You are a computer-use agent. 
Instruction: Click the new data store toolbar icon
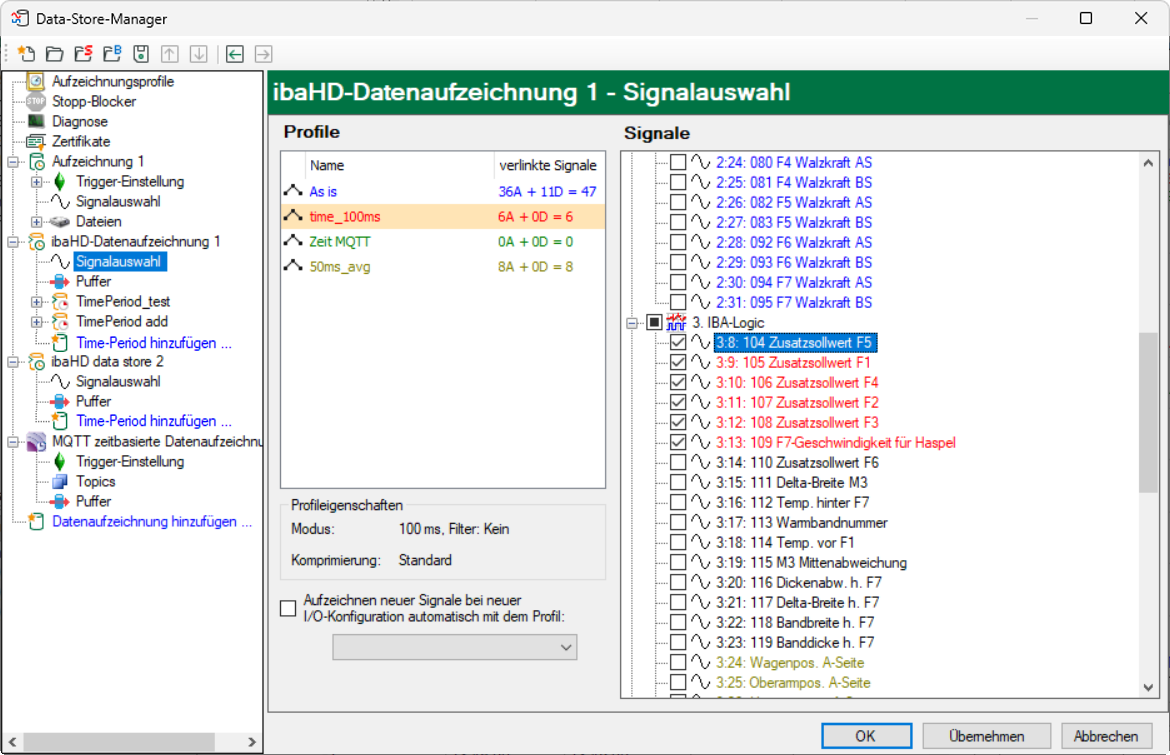pos(26,54)
